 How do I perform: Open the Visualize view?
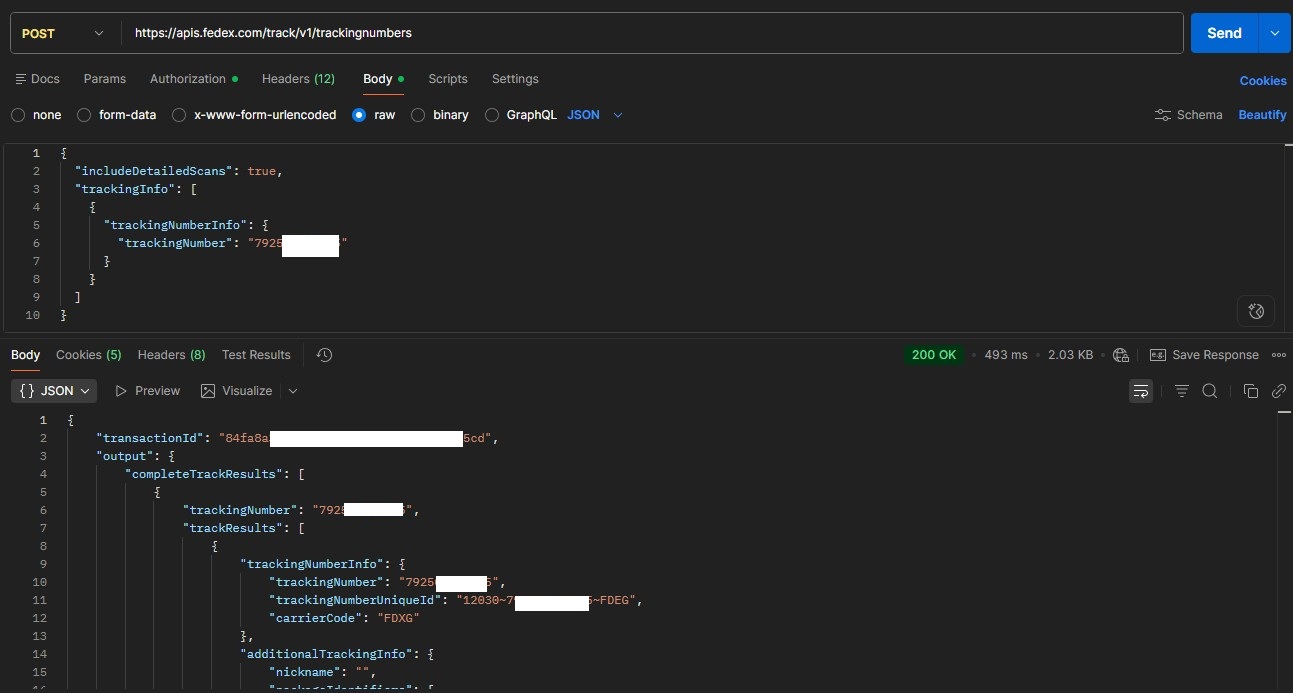(237, 391)
